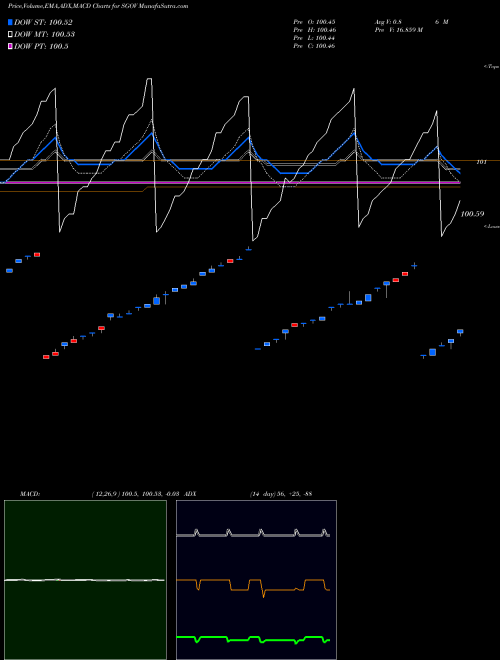Click the last blue candlestick at far right

point(460,332)
